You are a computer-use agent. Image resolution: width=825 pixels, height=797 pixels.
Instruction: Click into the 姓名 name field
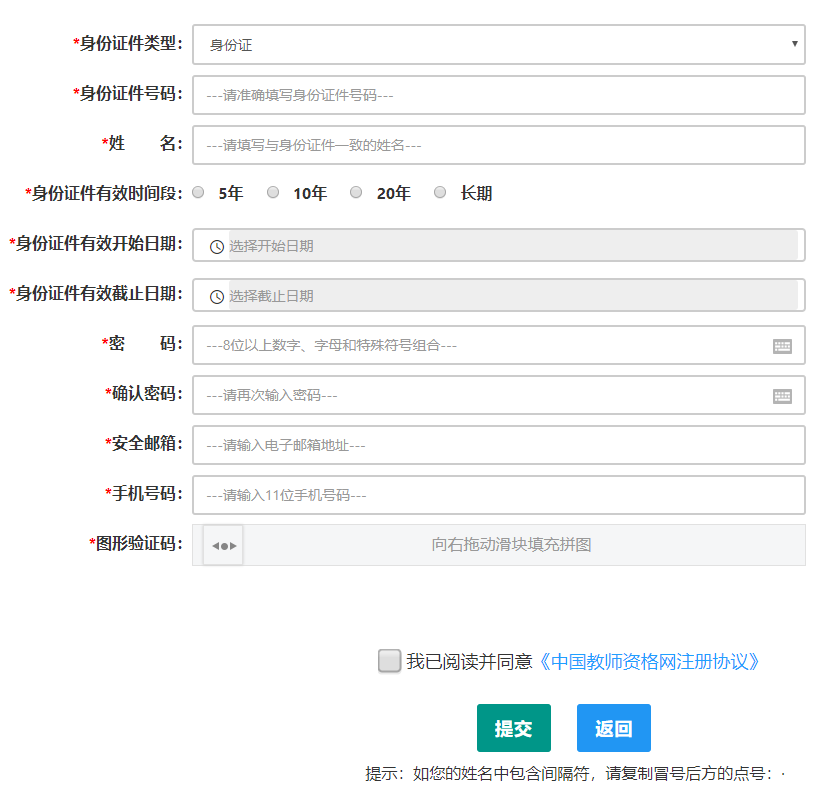point(498,145)
